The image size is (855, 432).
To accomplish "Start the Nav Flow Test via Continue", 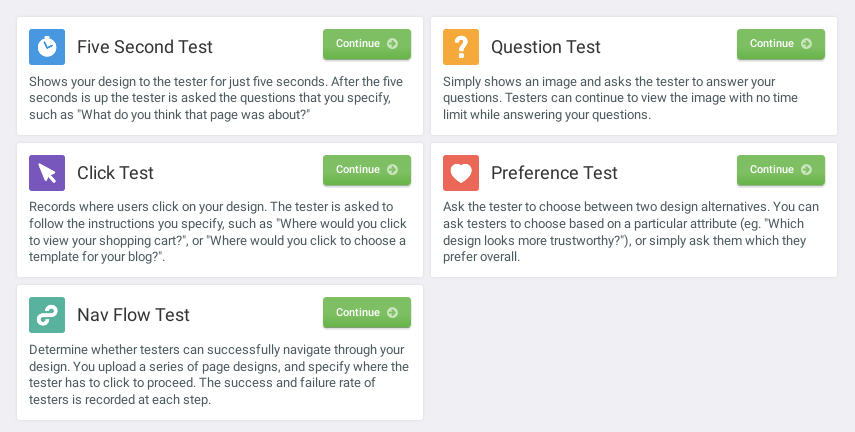I will tap(366, 312).
